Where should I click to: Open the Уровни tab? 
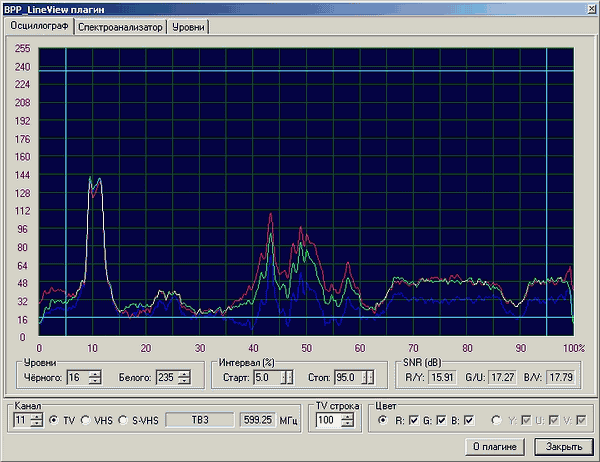[186, 28]
